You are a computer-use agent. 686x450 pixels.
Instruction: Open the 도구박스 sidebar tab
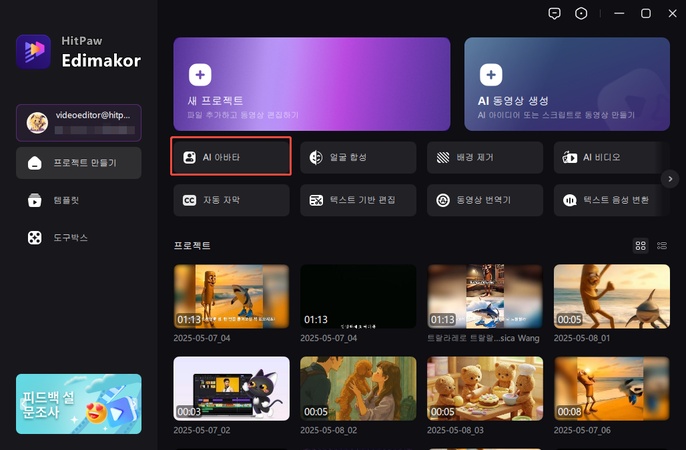click(79, 238)
